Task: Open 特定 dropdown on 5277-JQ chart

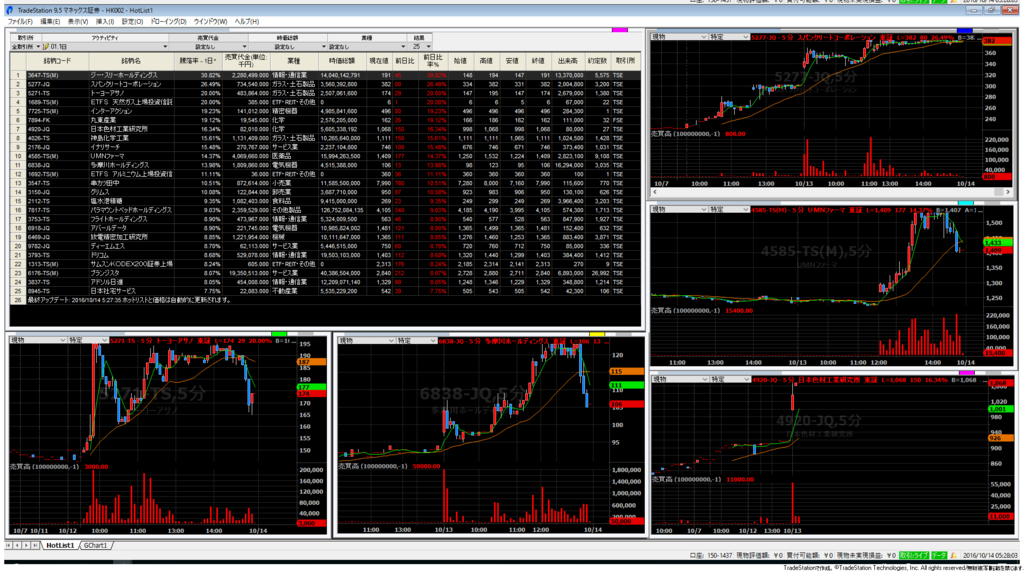Action: pos(729,37)
